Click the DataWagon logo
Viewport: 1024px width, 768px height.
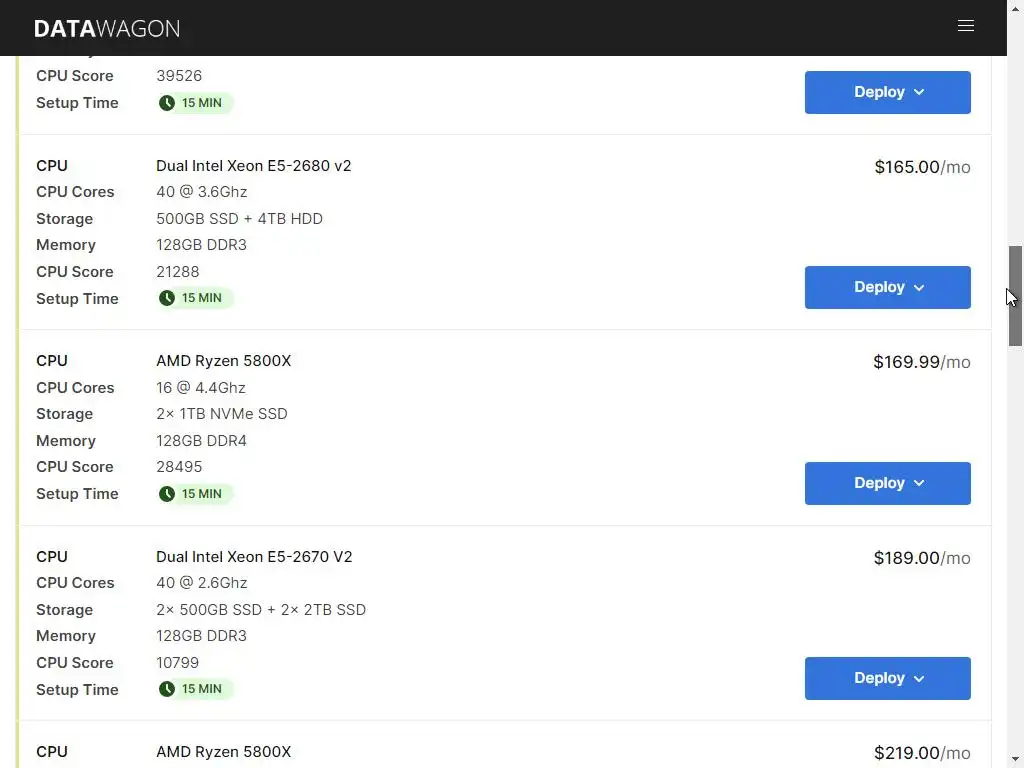tap(107, 28)
